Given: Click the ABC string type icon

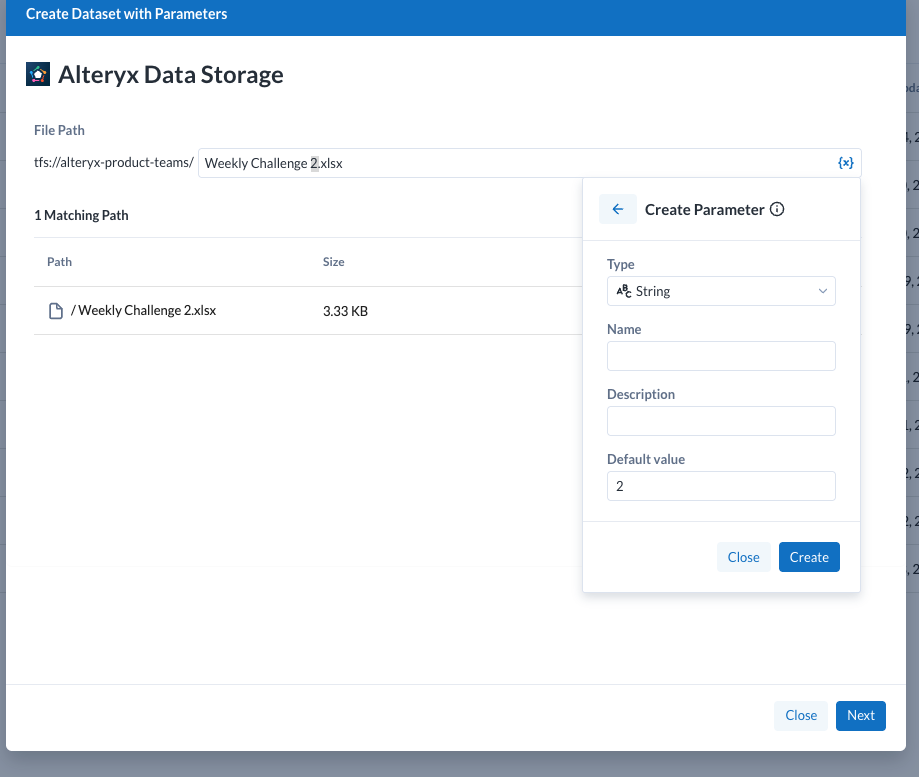Looking at the screenshot, I should (623, 291).
